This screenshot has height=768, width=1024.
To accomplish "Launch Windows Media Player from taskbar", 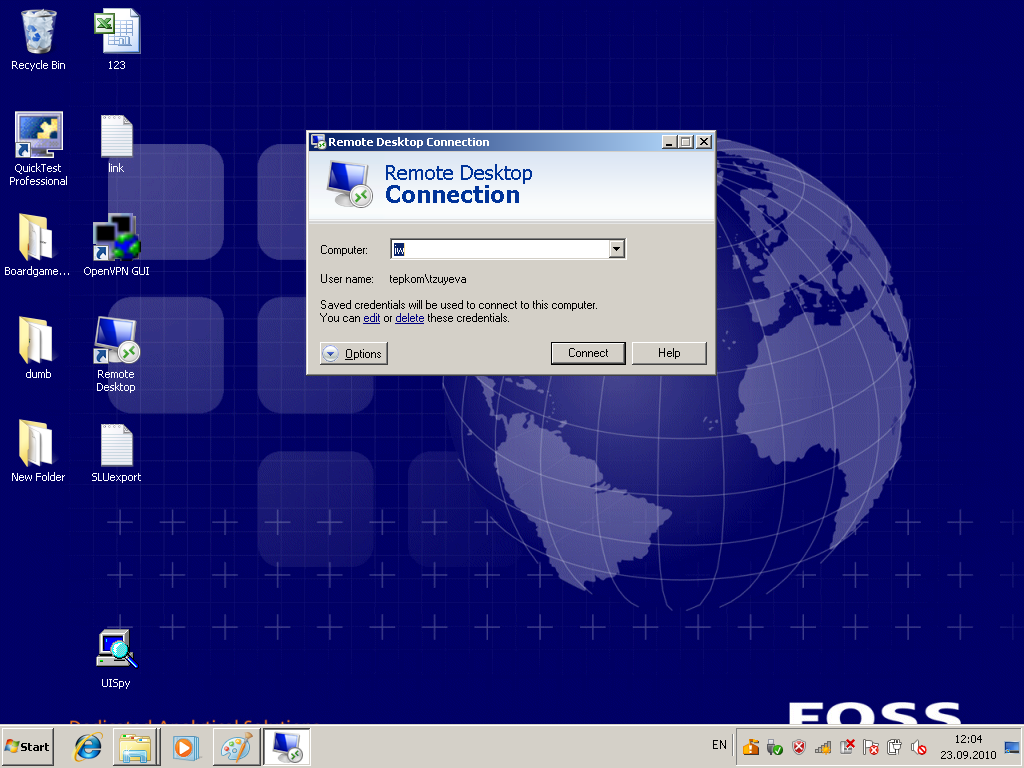I will pyautogui.click(x=186, y=747).
